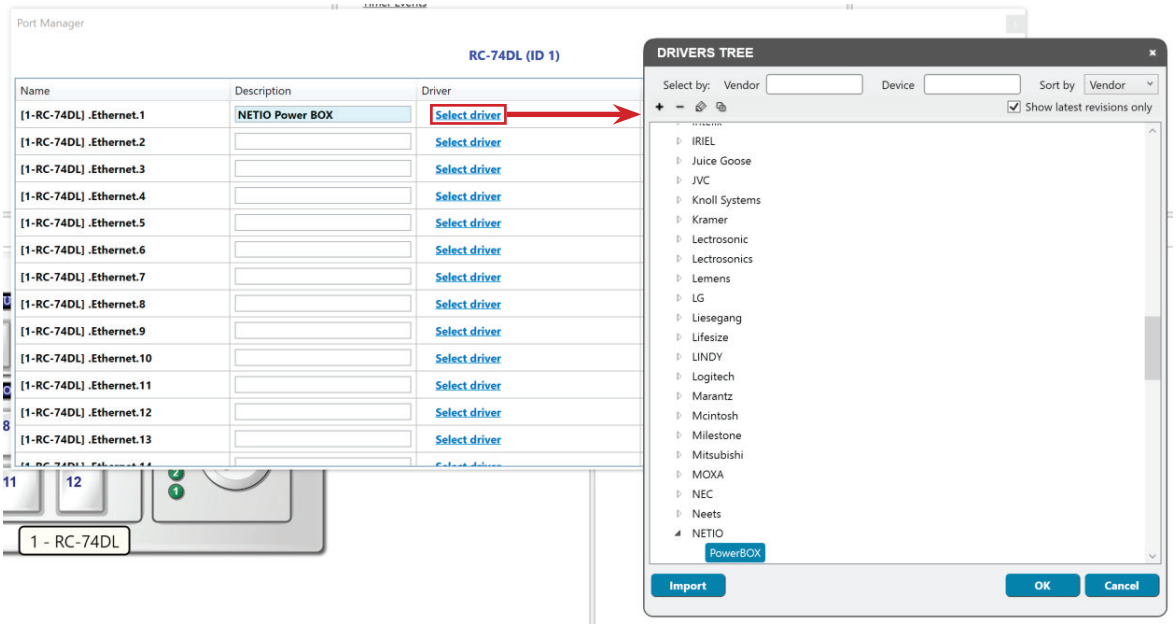The height and width of the screenshot is (626, 1176).
Task: Click Select driver for Ethernet.13
Action: [468, 439]
